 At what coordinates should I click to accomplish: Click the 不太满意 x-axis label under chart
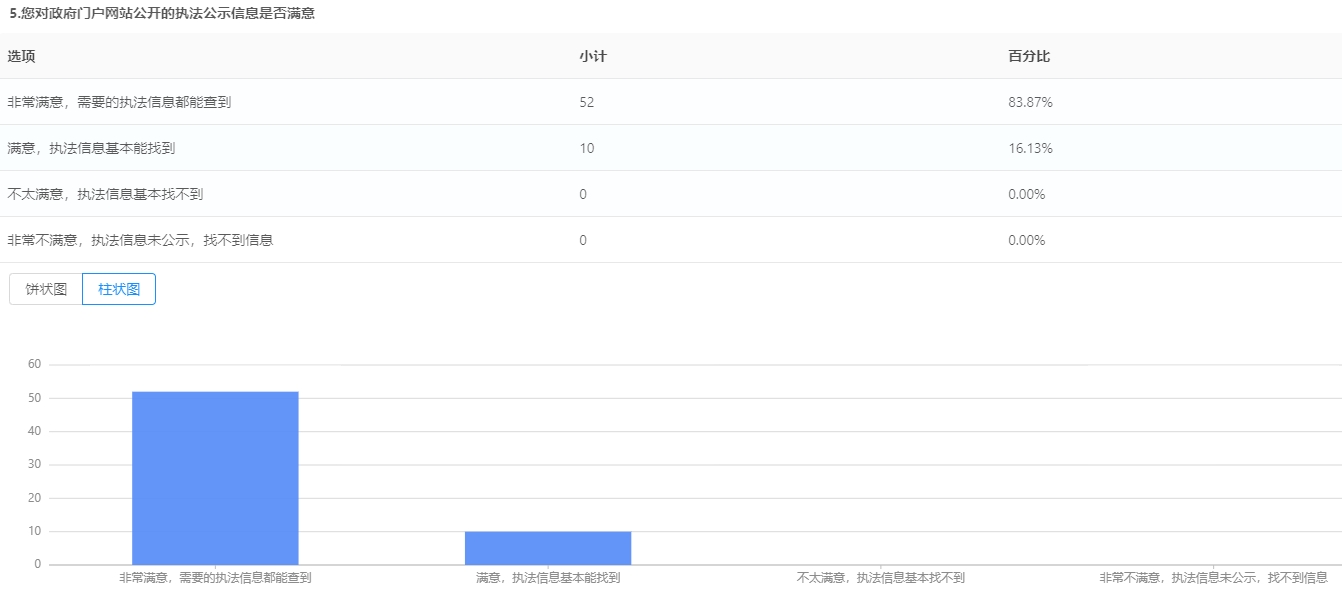point(881,577)
